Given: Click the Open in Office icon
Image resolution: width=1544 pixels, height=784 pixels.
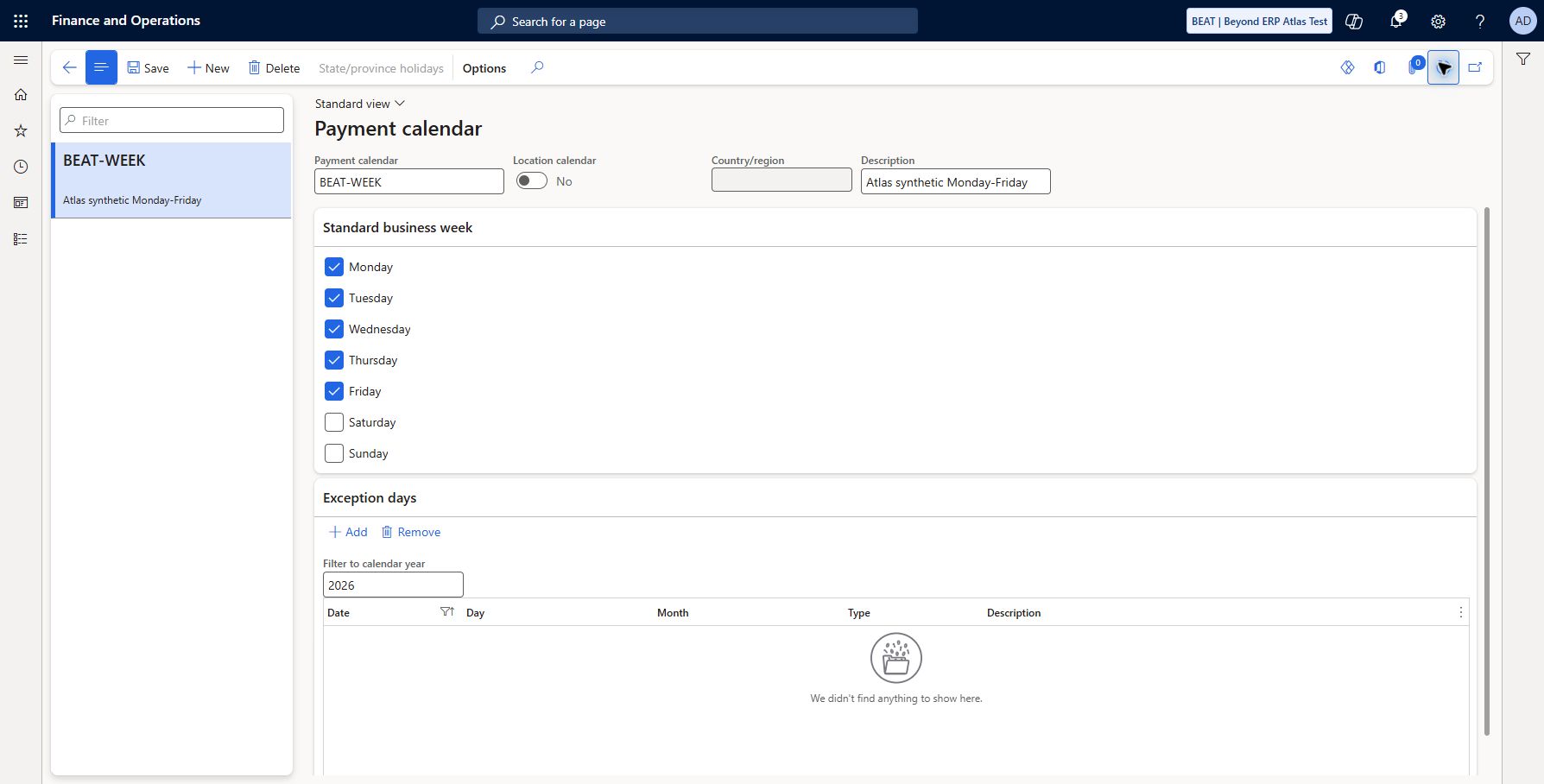Looking at the screenshot, I should (x=1380, y=67).
